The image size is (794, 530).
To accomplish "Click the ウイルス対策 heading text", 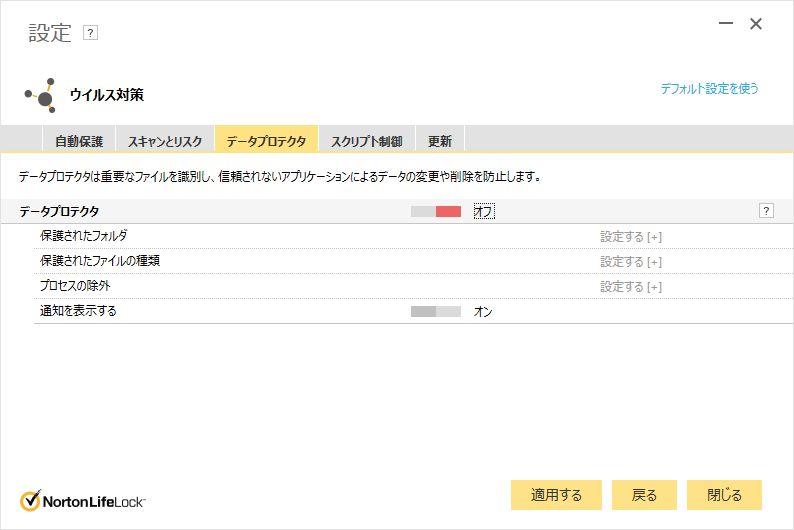I will (107, 95).
